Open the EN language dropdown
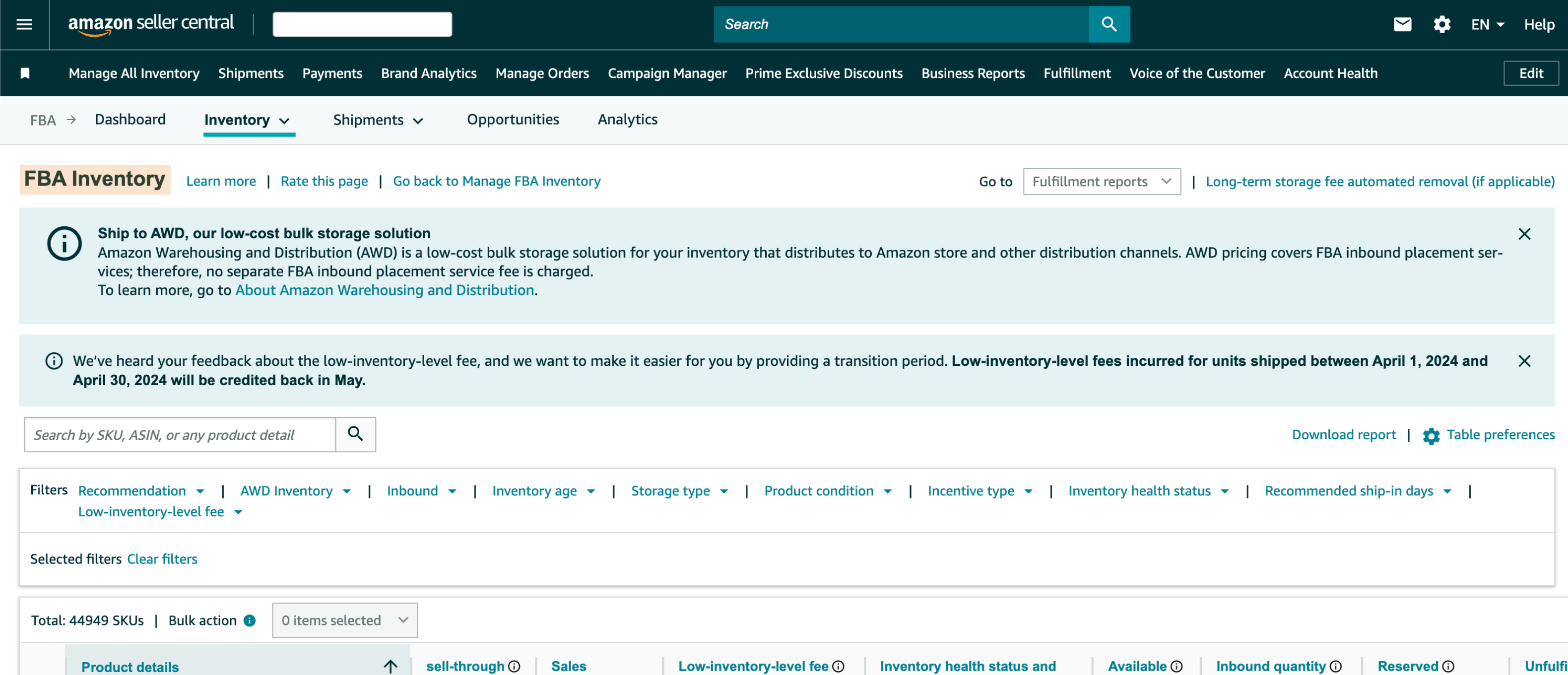This screenshot has height=675, width=1568. (1488, 24)
